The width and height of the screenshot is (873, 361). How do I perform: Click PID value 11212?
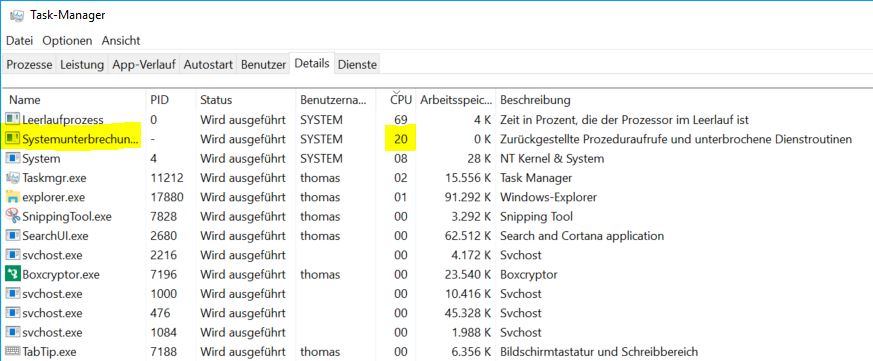167,178
